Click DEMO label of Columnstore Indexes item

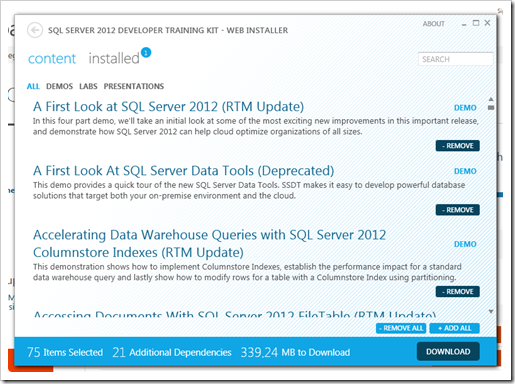465,244
